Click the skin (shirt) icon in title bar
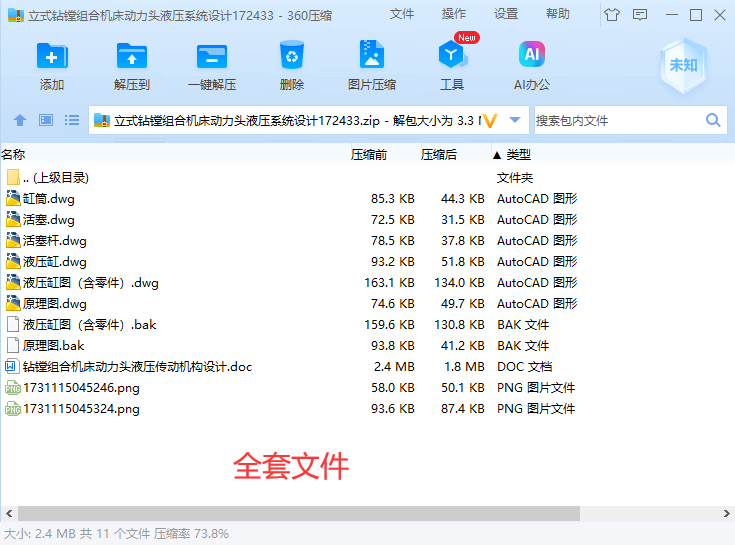735x545 pixels. (x=611, y=15)
